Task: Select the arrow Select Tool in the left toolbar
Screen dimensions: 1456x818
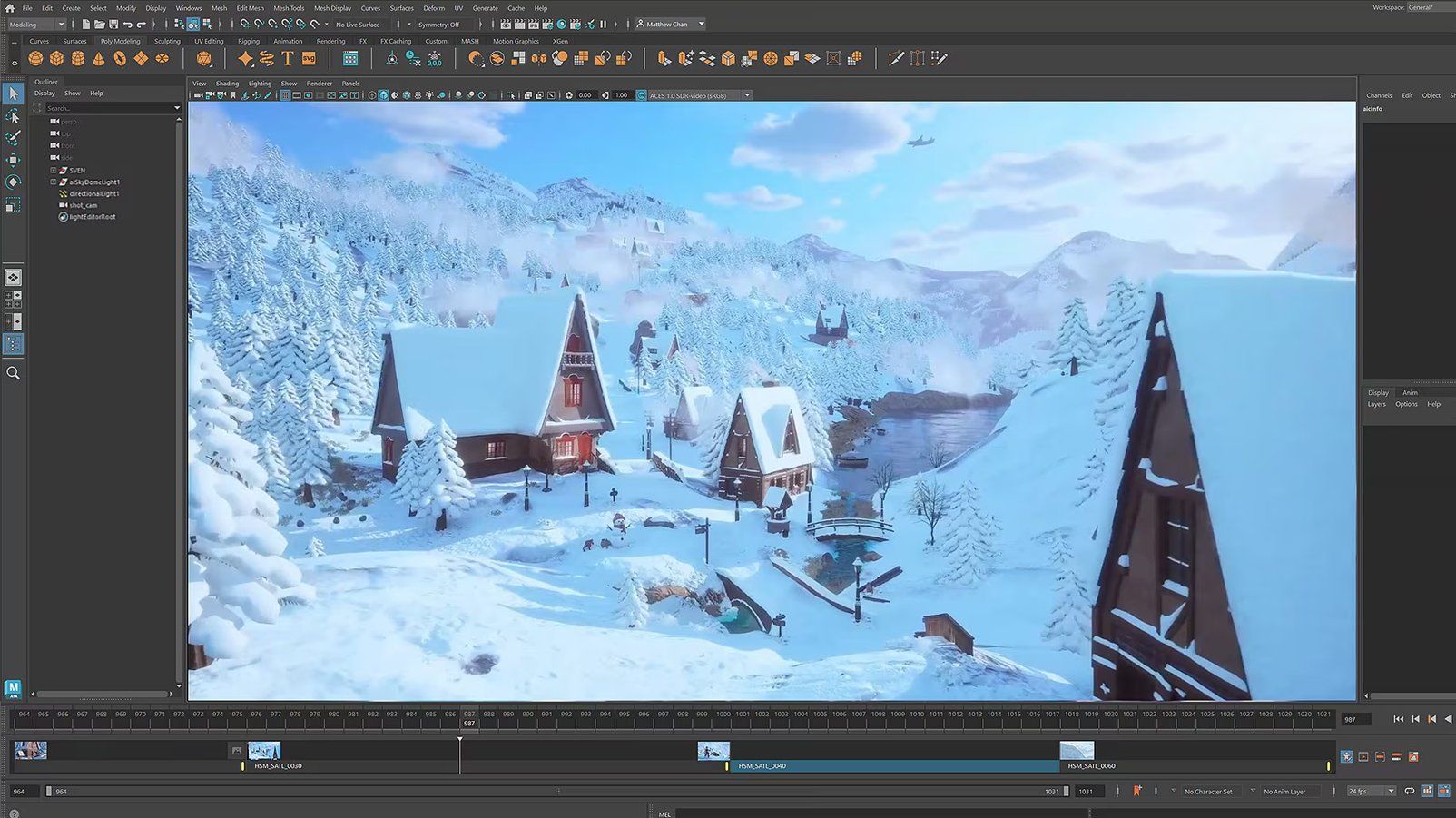Action: click(x=13, y=94)
